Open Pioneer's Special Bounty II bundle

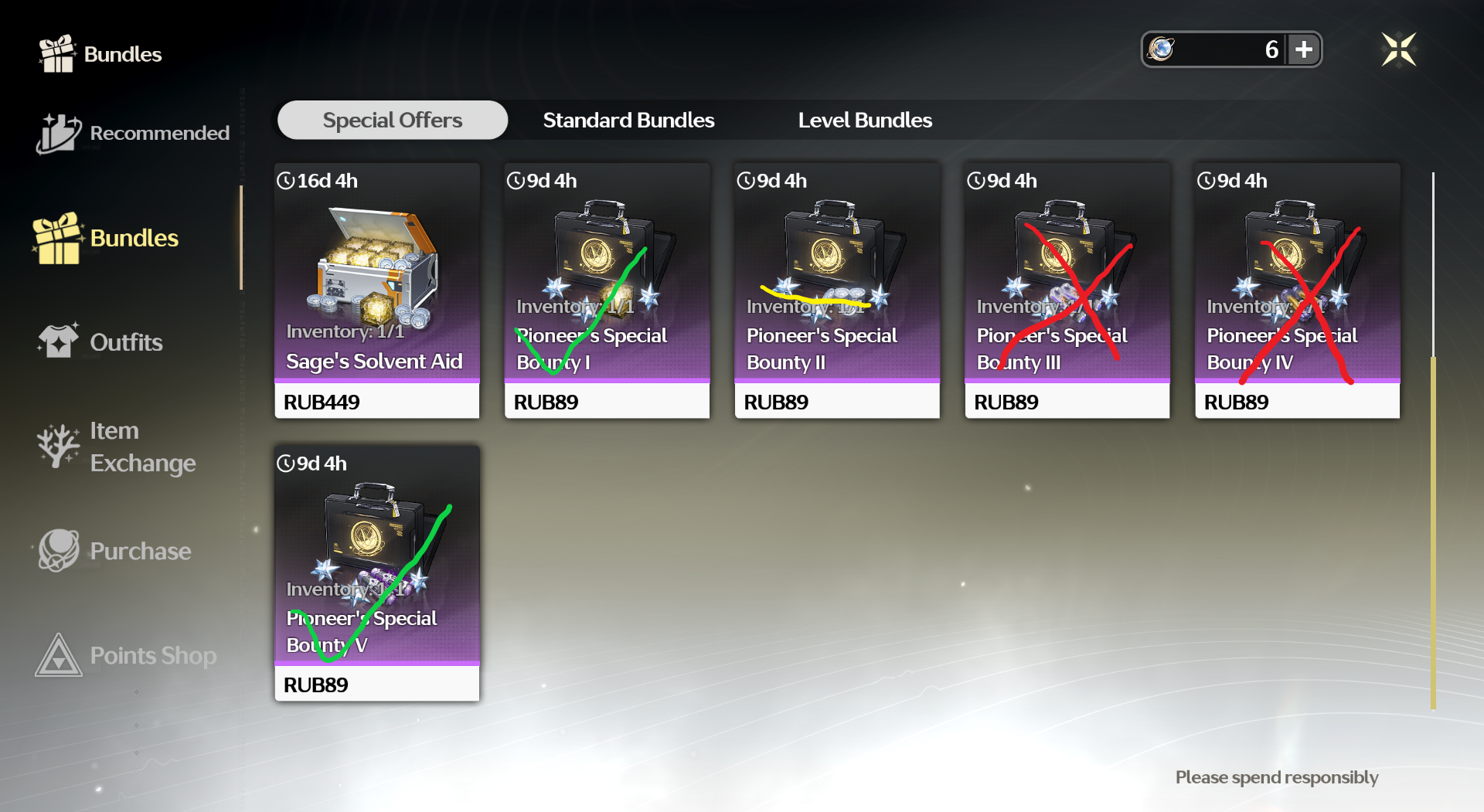click(x=837, y=290)
